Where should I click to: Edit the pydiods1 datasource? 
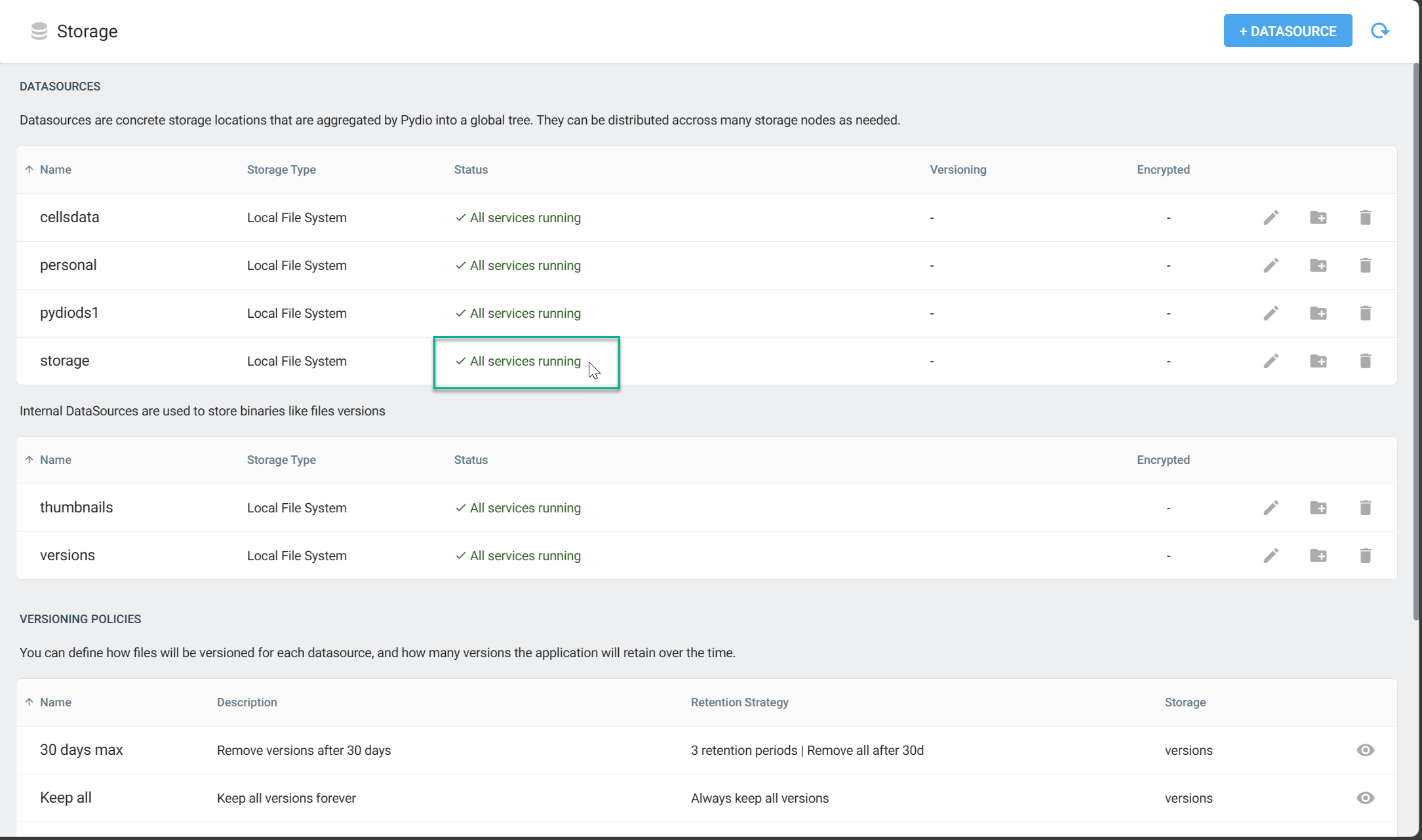pyautogui.click(x=1271, y=313)
